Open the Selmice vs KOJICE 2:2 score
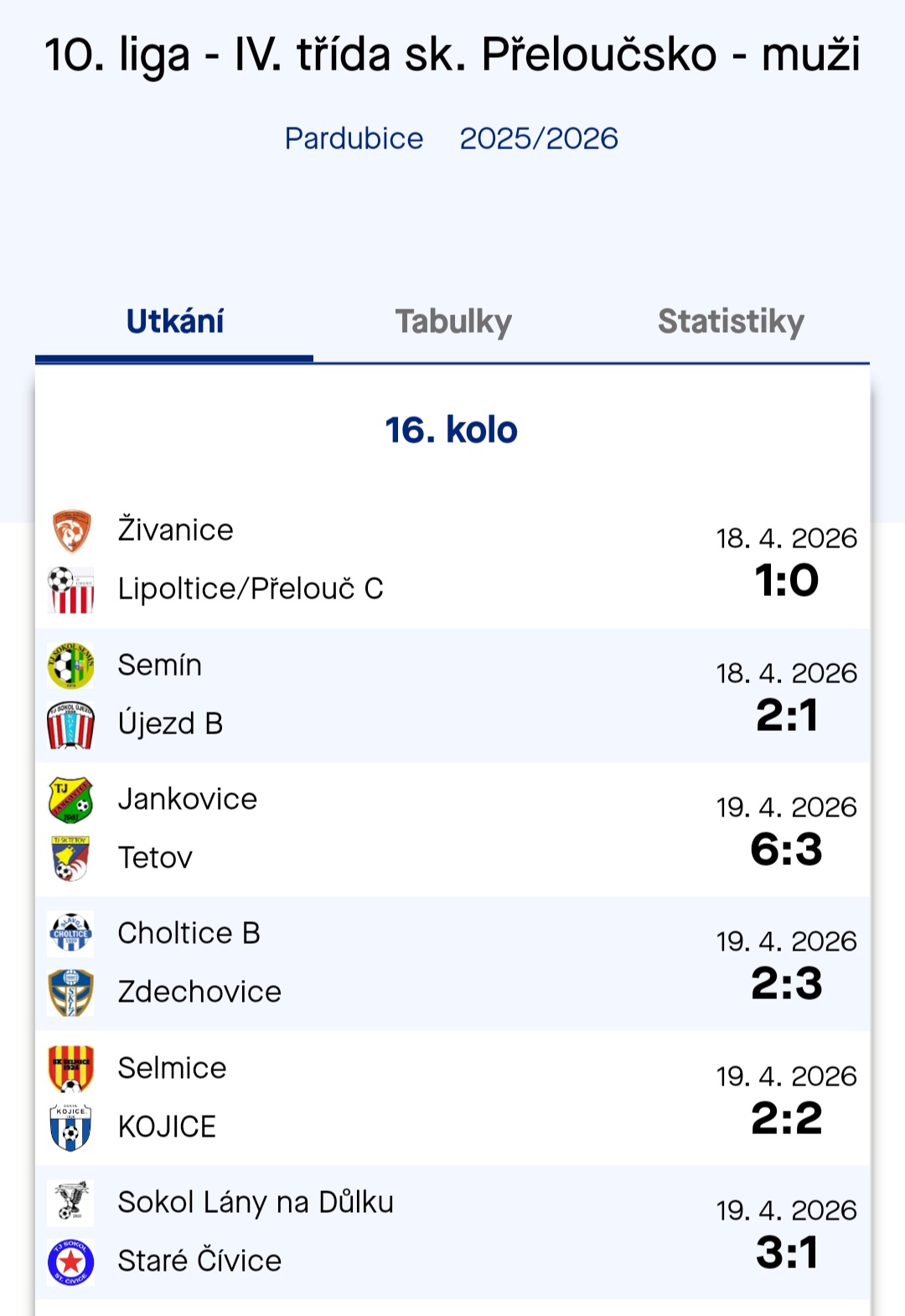The width and height of the screenshot is (905, 1316). pyautogui.click(x=786, y=1118)
